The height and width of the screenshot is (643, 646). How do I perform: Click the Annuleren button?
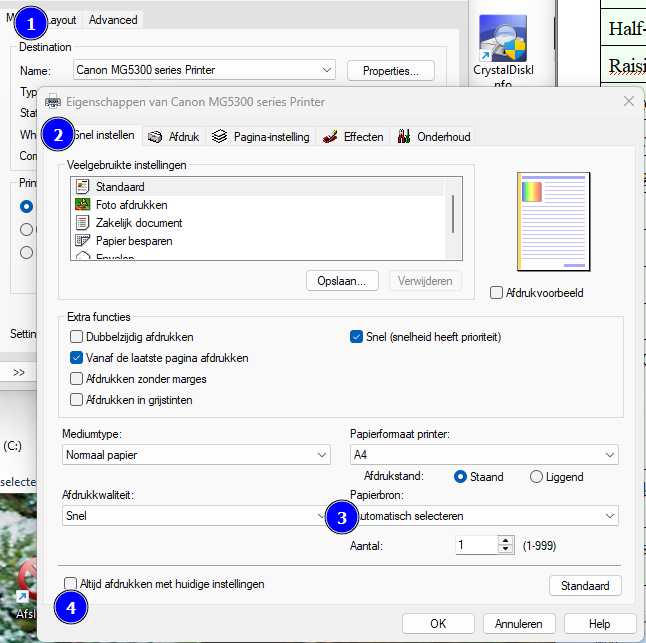[x=519, y=624]
